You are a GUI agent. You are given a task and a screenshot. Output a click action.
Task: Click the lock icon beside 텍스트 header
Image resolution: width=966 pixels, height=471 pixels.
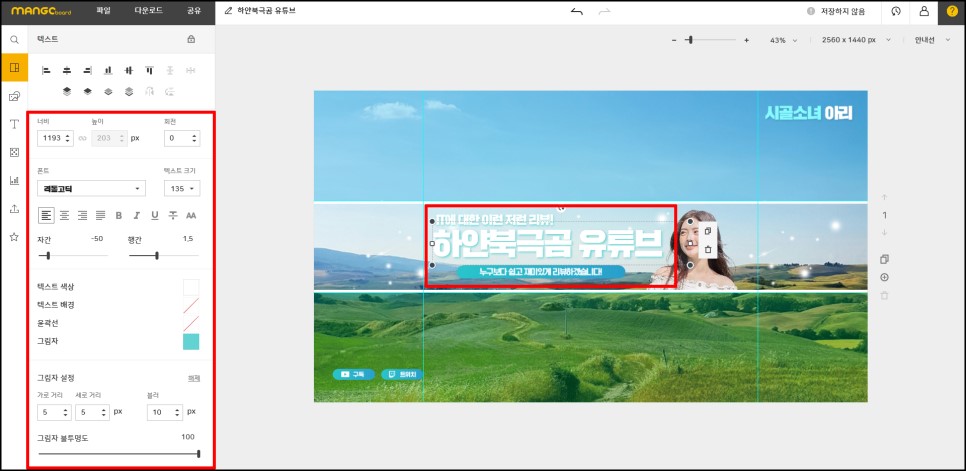[x=191, y=39]
